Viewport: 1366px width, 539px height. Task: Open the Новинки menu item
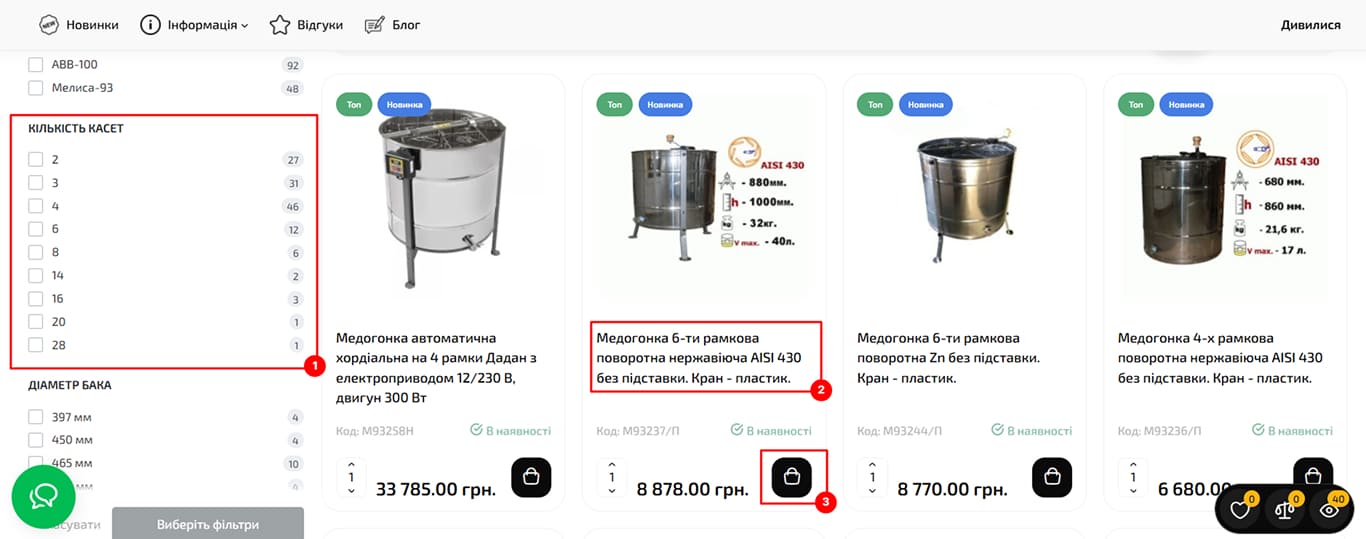(78, 24)
